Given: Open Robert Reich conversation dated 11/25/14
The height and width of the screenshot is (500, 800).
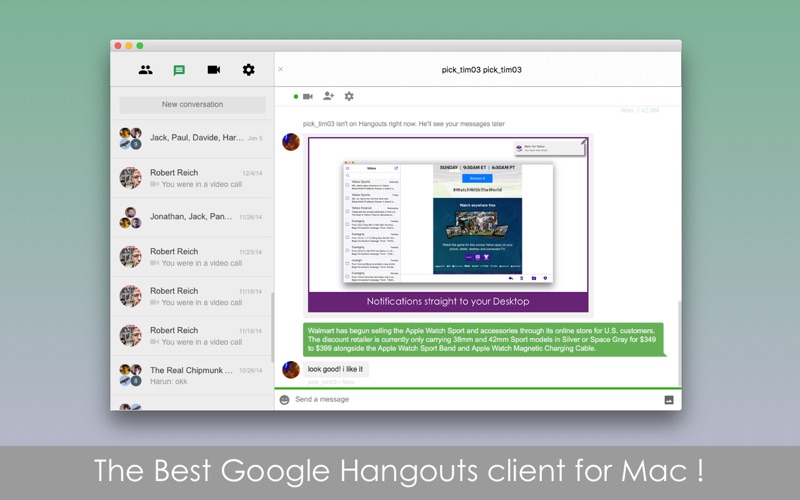Looking at the screenshot, I should pos(192,257).
